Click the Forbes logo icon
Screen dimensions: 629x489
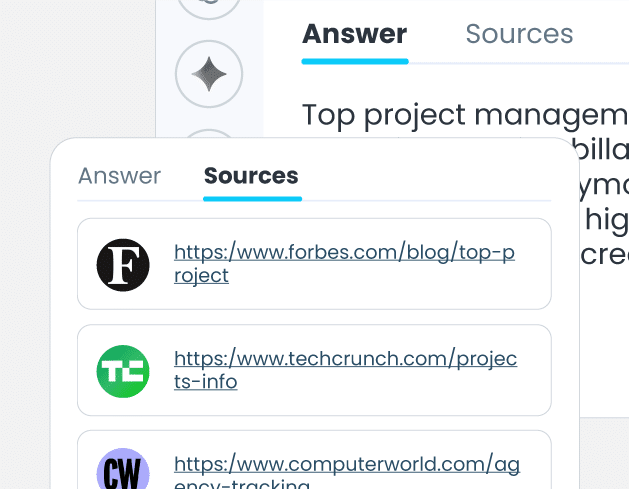click(123, 264)
